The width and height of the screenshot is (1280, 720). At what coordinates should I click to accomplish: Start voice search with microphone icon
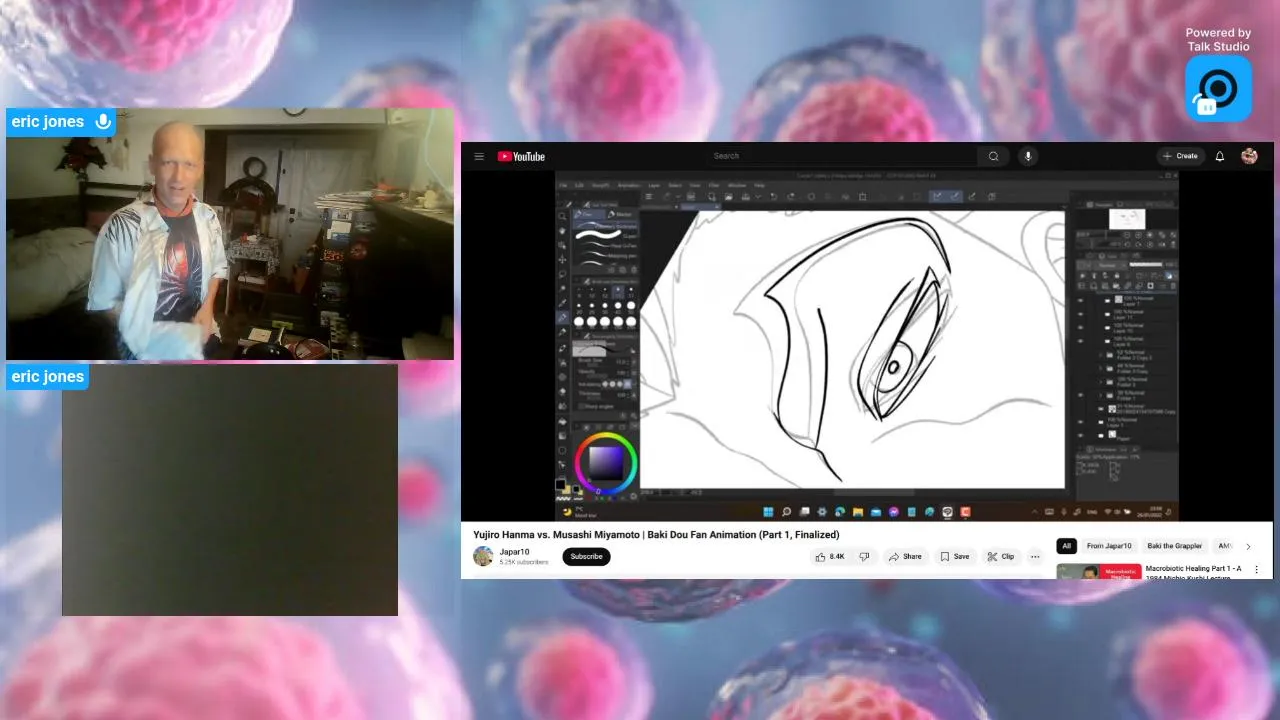pos(1028,156)
